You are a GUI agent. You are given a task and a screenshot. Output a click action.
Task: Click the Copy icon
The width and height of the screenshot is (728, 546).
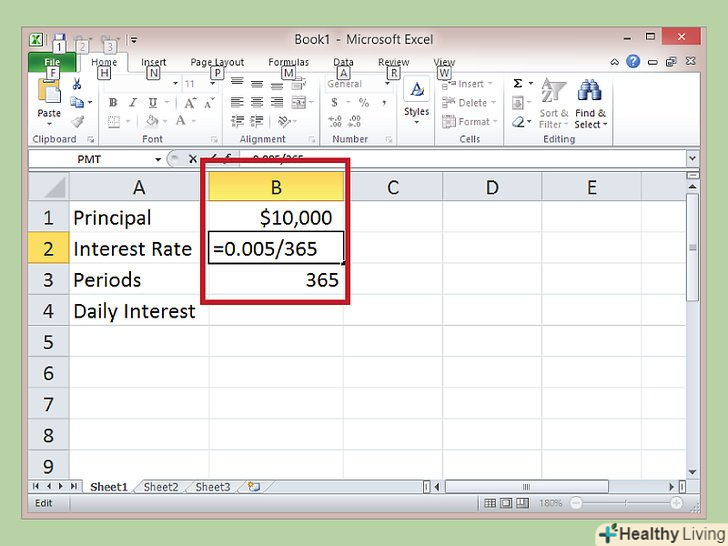(x=77, y=102)
